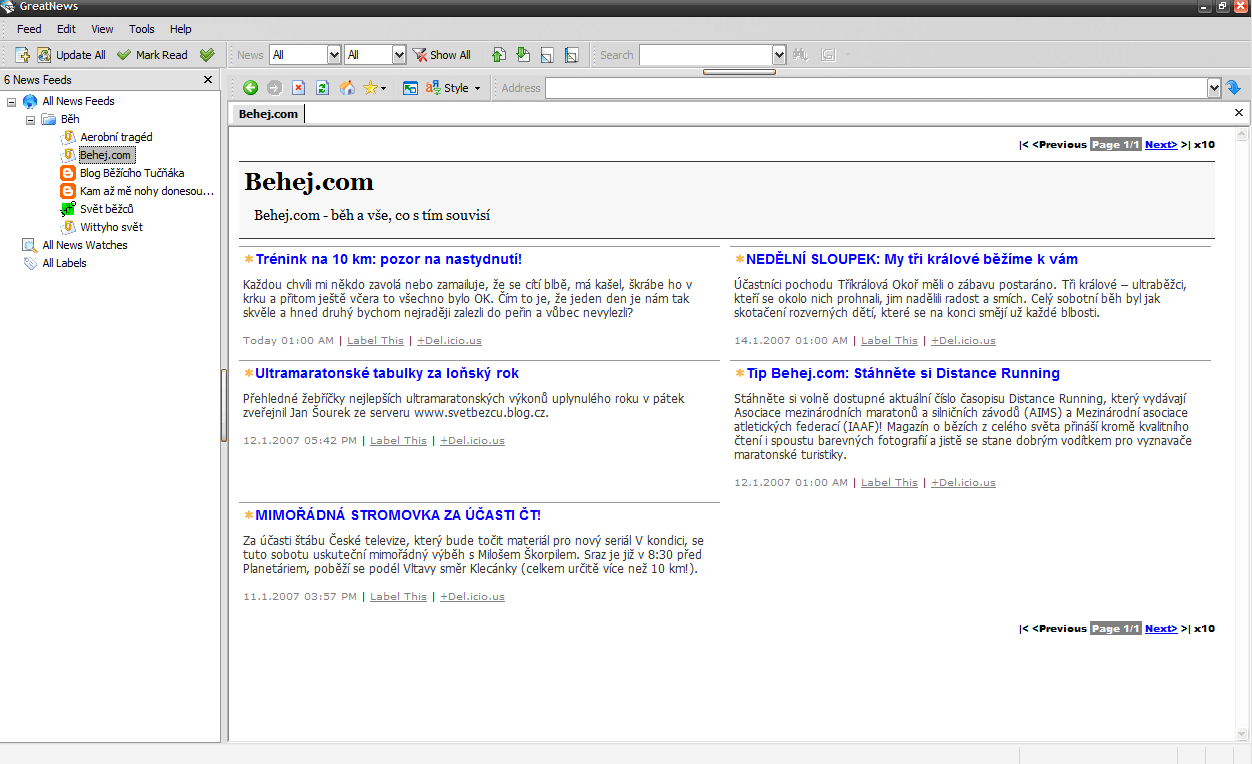
Task: Click the Mark Read checkmark button
Action: tap(152, 55)
